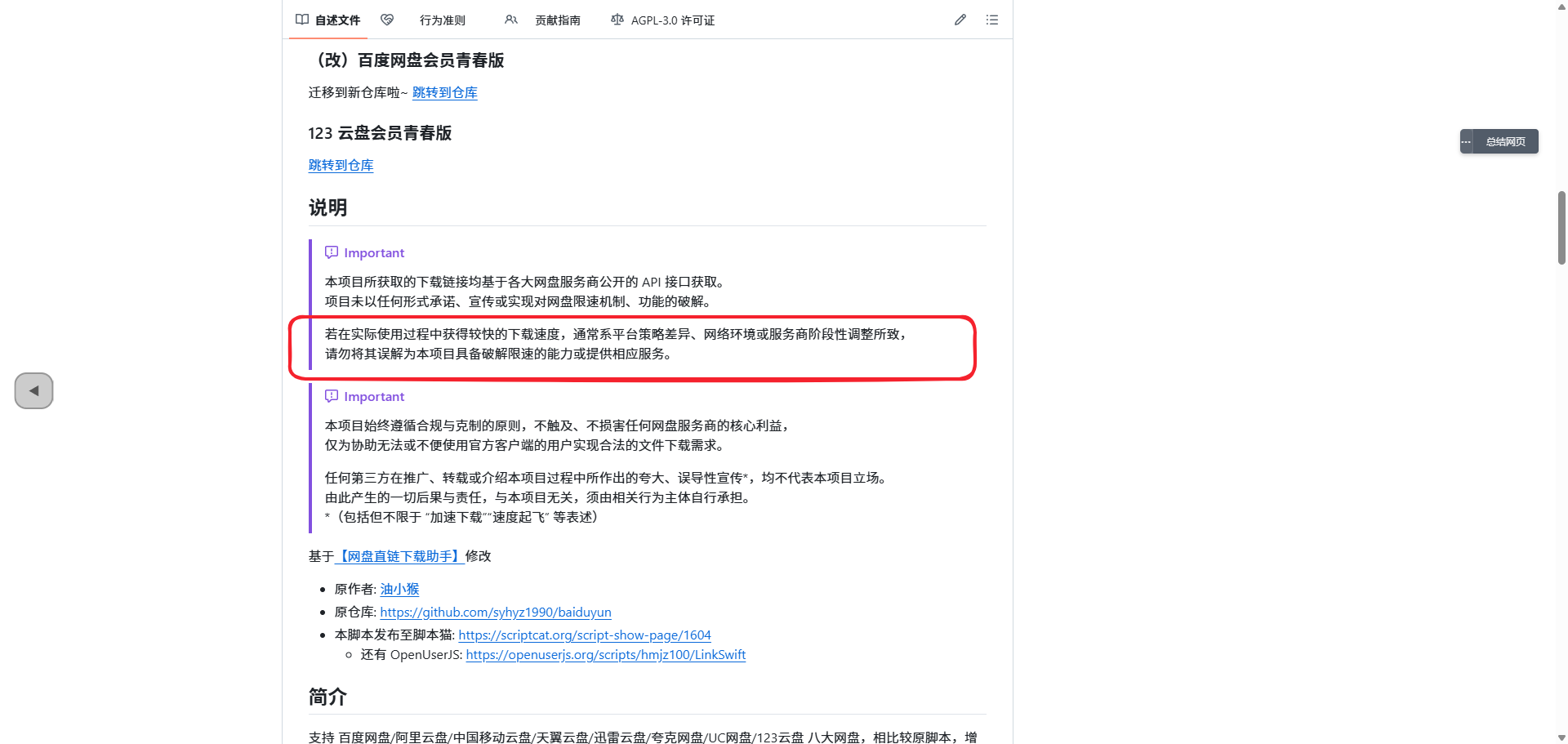The height and width of the screenshot is (744, 1568).
Task: Open the 【网盘直链下载助手】 link
Action: pos(400,556)
